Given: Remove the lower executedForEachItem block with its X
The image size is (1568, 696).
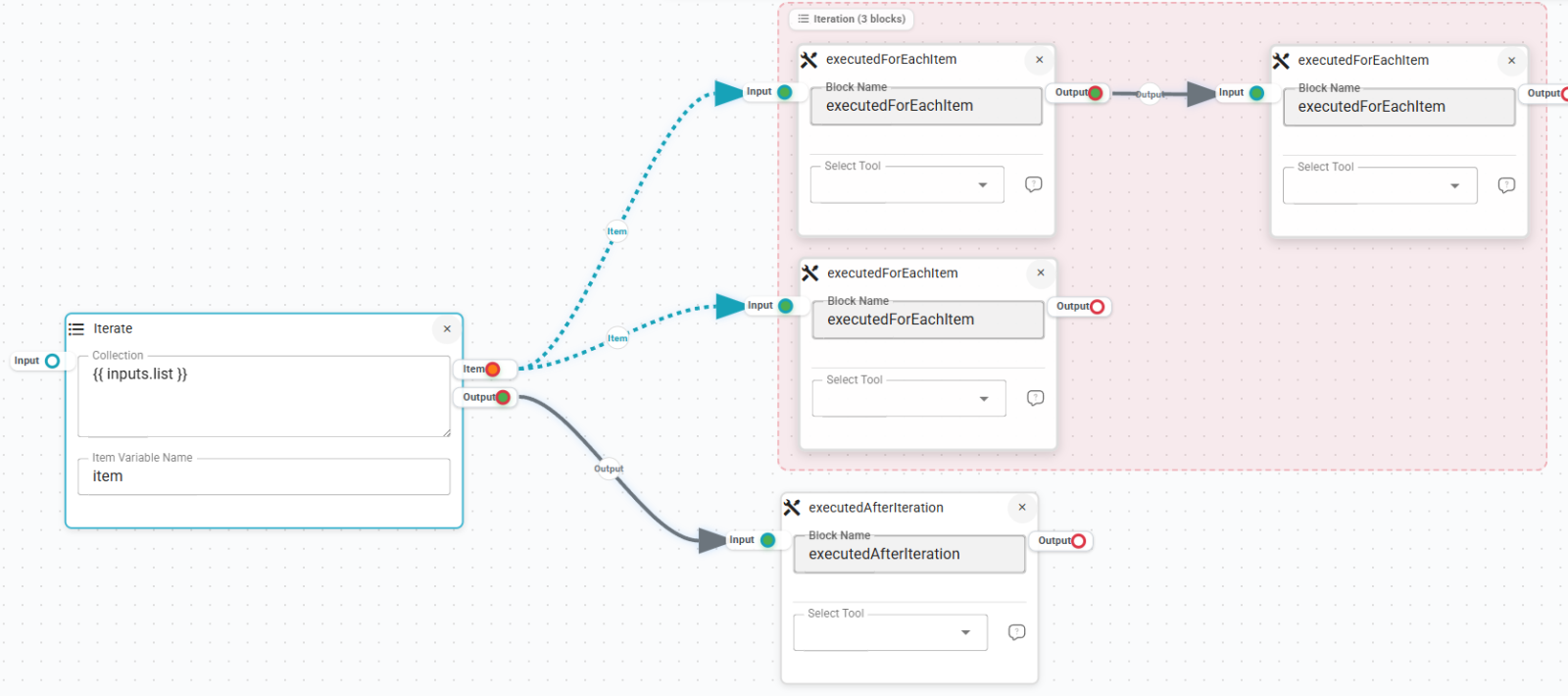Looking at the screenshot, I should coord(1041,273).
